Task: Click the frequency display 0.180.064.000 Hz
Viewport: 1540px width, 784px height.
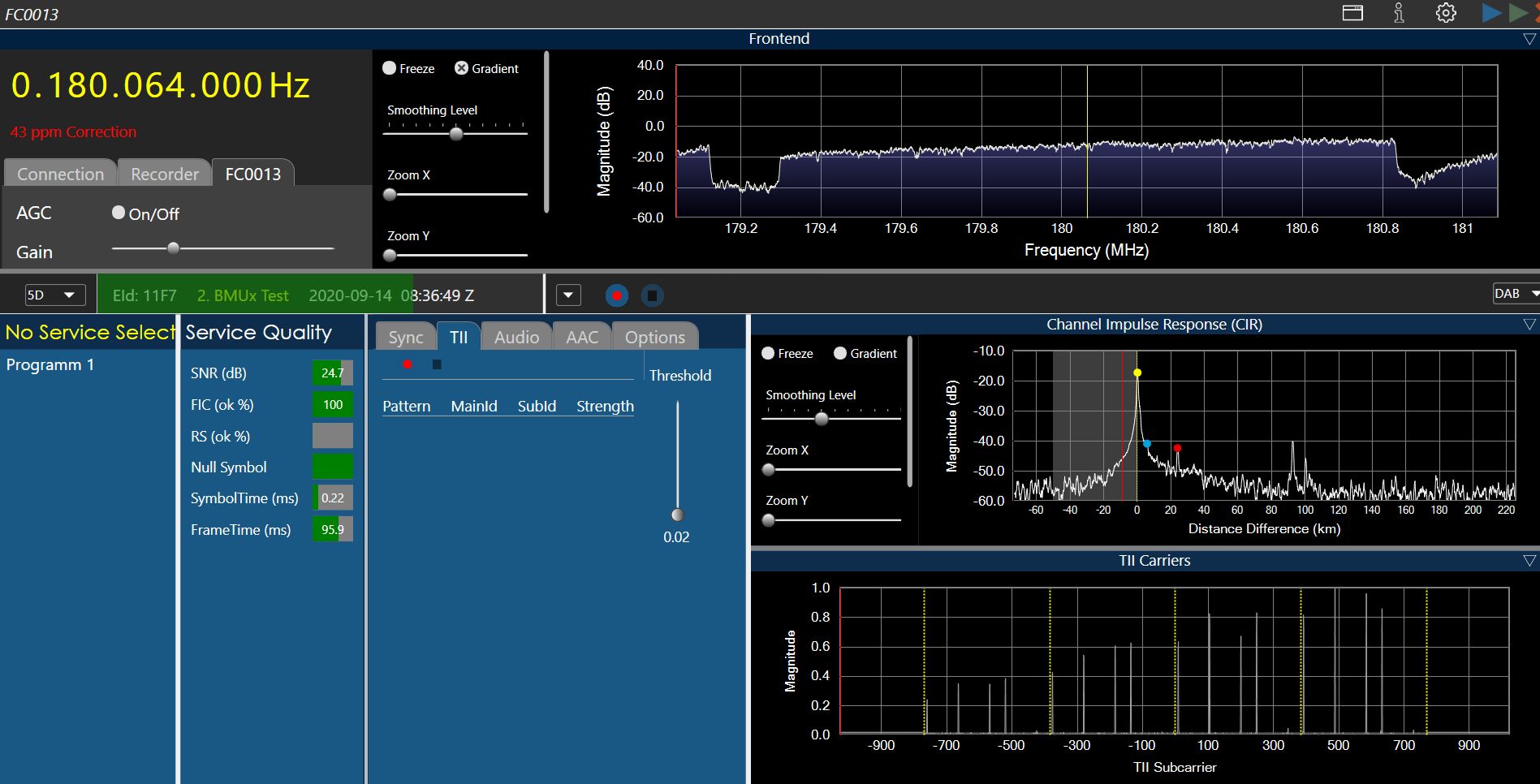Action: (x=161, y=85)
